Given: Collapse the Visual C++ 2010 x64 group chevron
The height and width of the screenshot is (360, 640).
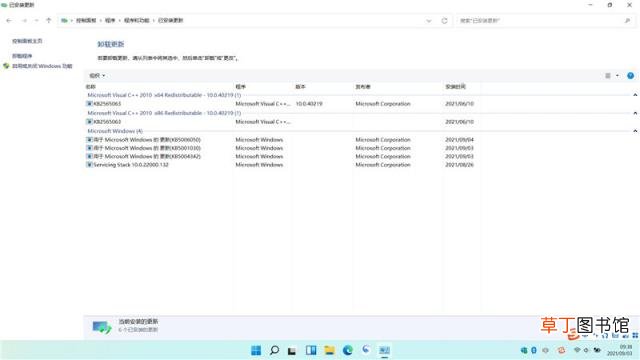Looking at the screenshot, I should click(x=635, y=95).
